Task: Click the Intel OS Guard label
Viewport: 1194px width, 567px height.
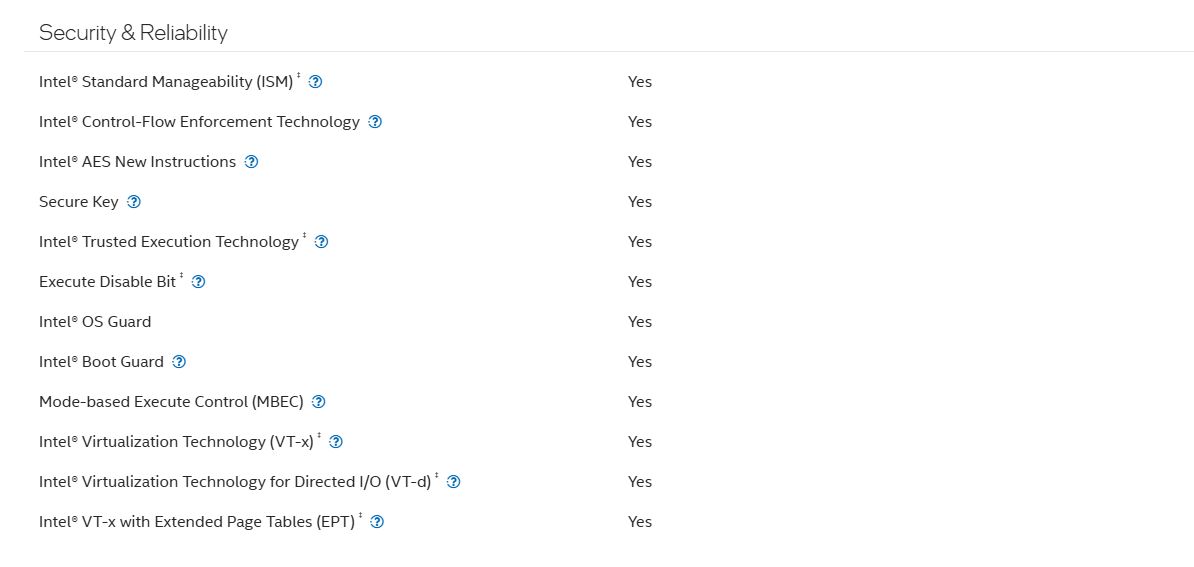Action: [95, 321]
